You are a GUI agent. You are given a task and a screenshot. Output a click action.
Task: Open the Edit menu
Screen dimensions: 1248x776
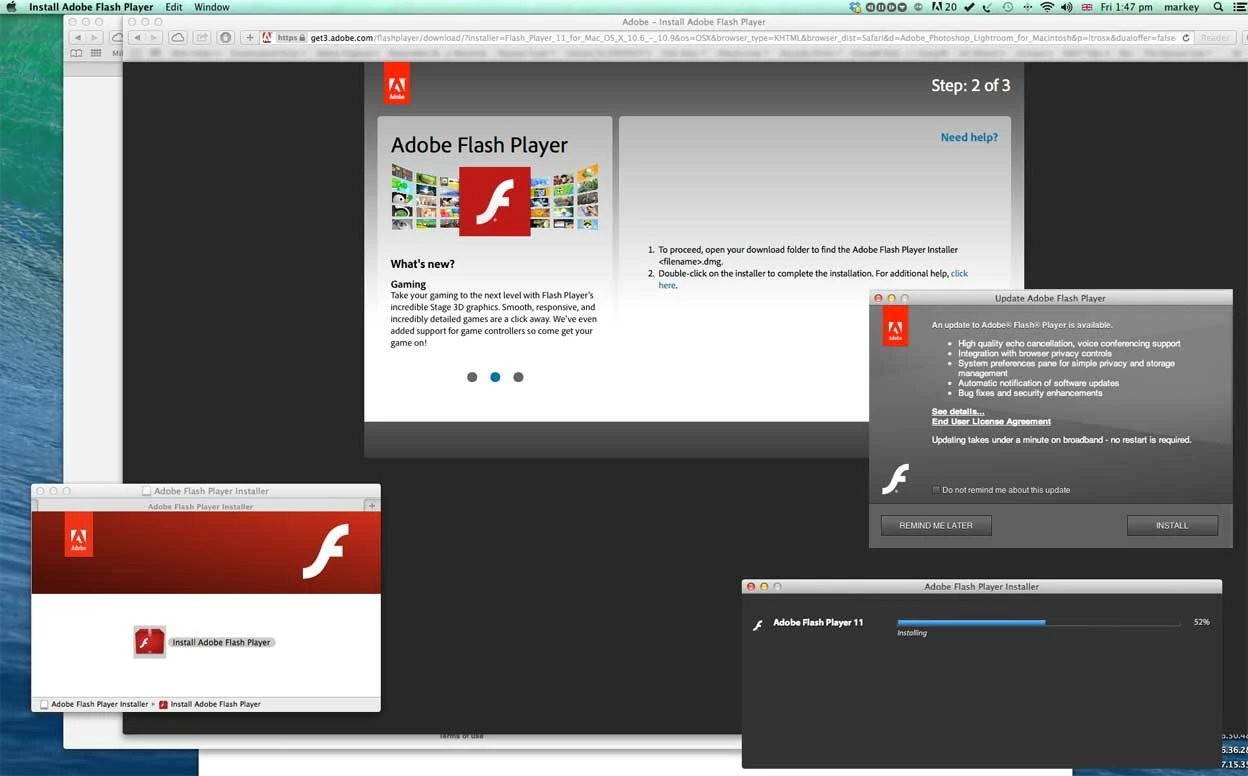click(174, 7)
